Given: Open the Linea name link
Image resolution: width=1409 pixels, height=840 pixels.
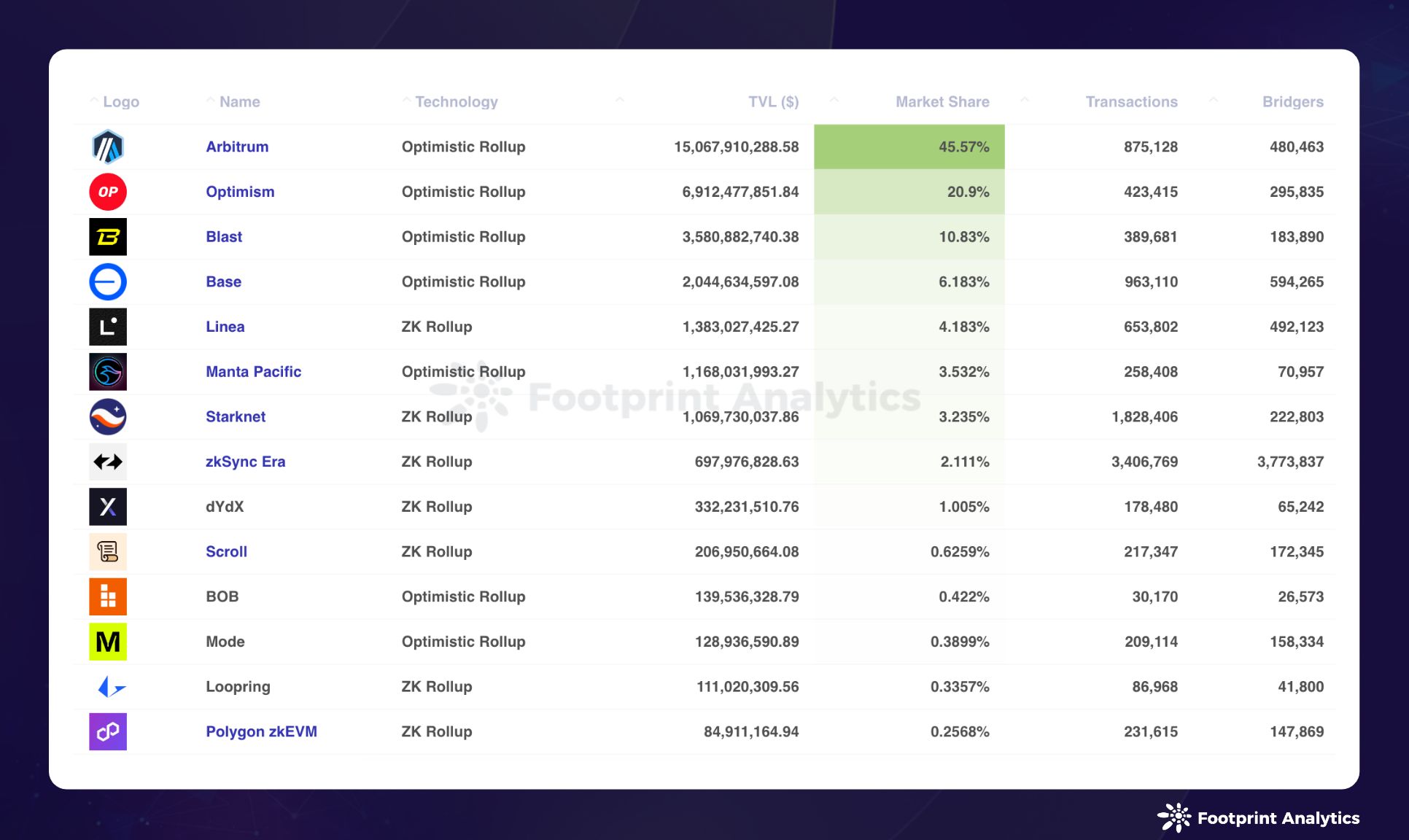Looking at the screenshot, I should pyautogui.click(x=225, y=327).
